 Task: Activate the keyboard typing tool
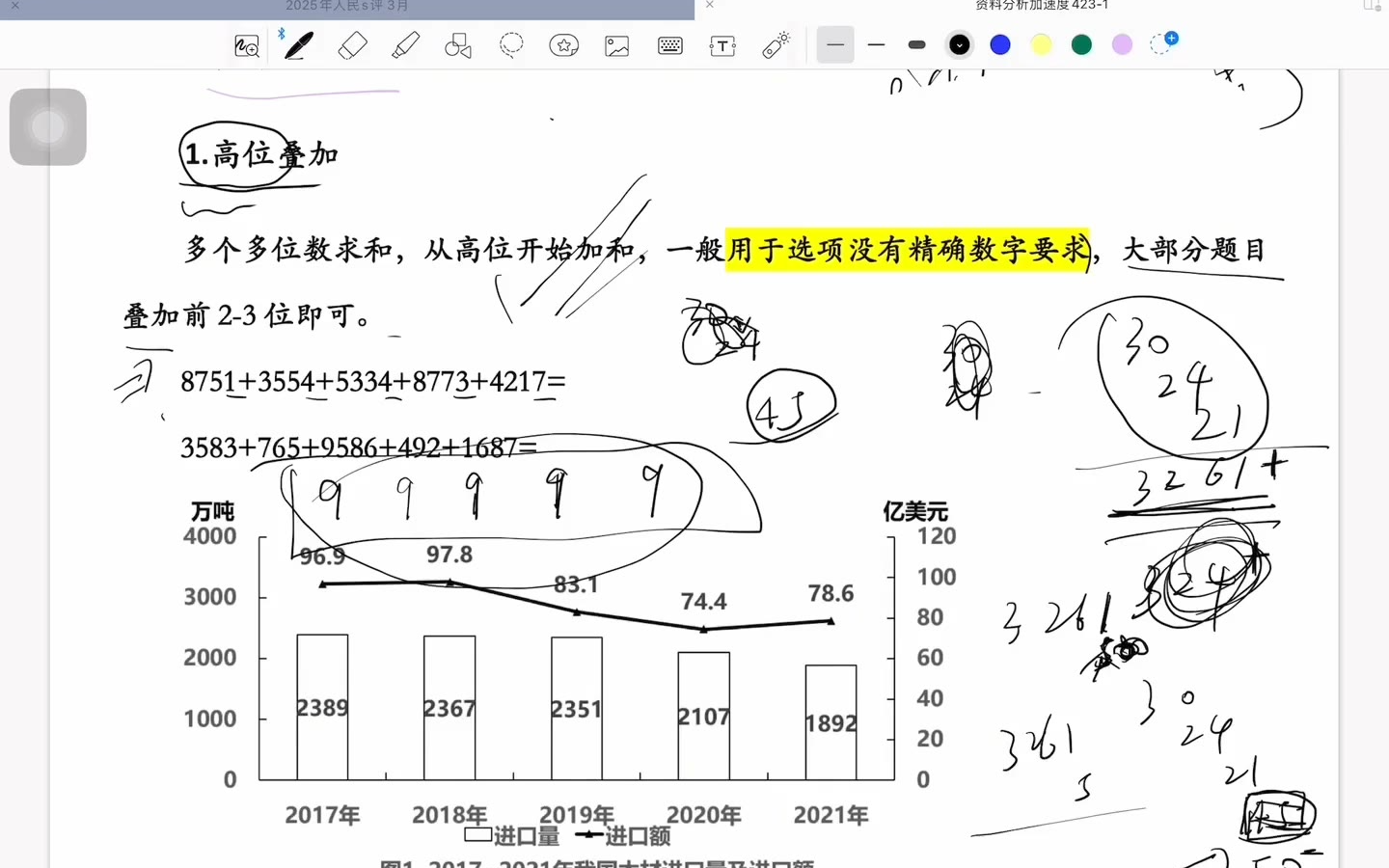click(669, 45)
